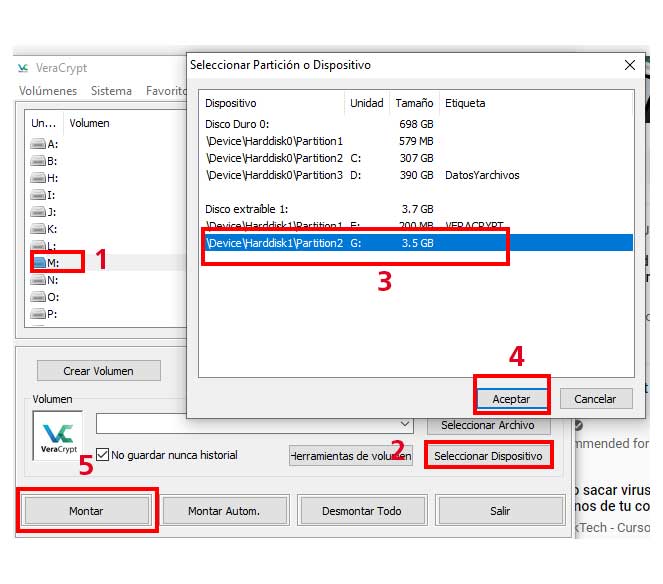The width and height of the screenshot is (663, 584).
Task: Click the 3.7 GB size cell
Action: tap(418, 209)
